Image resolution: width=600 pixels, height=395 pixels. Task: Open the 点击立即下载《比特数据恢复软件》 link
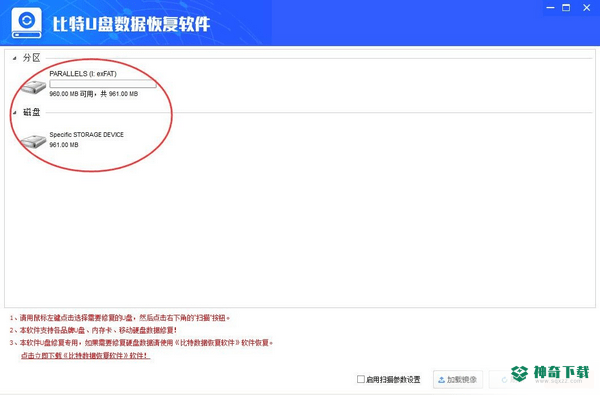pos(85,356)
